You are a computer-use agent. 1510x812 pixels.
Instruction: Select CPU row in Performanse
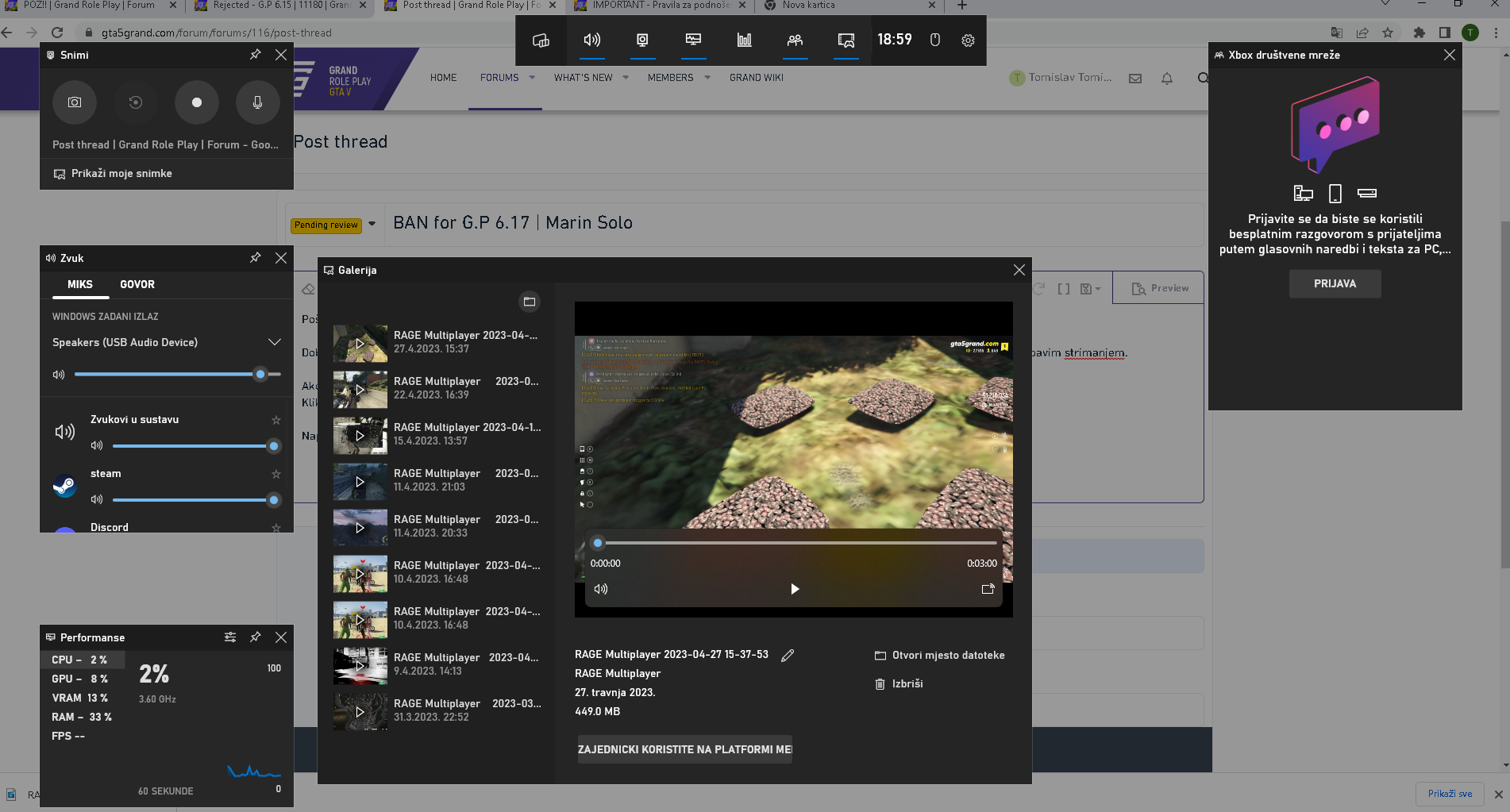pyautogui.click(x=83, y=660)
